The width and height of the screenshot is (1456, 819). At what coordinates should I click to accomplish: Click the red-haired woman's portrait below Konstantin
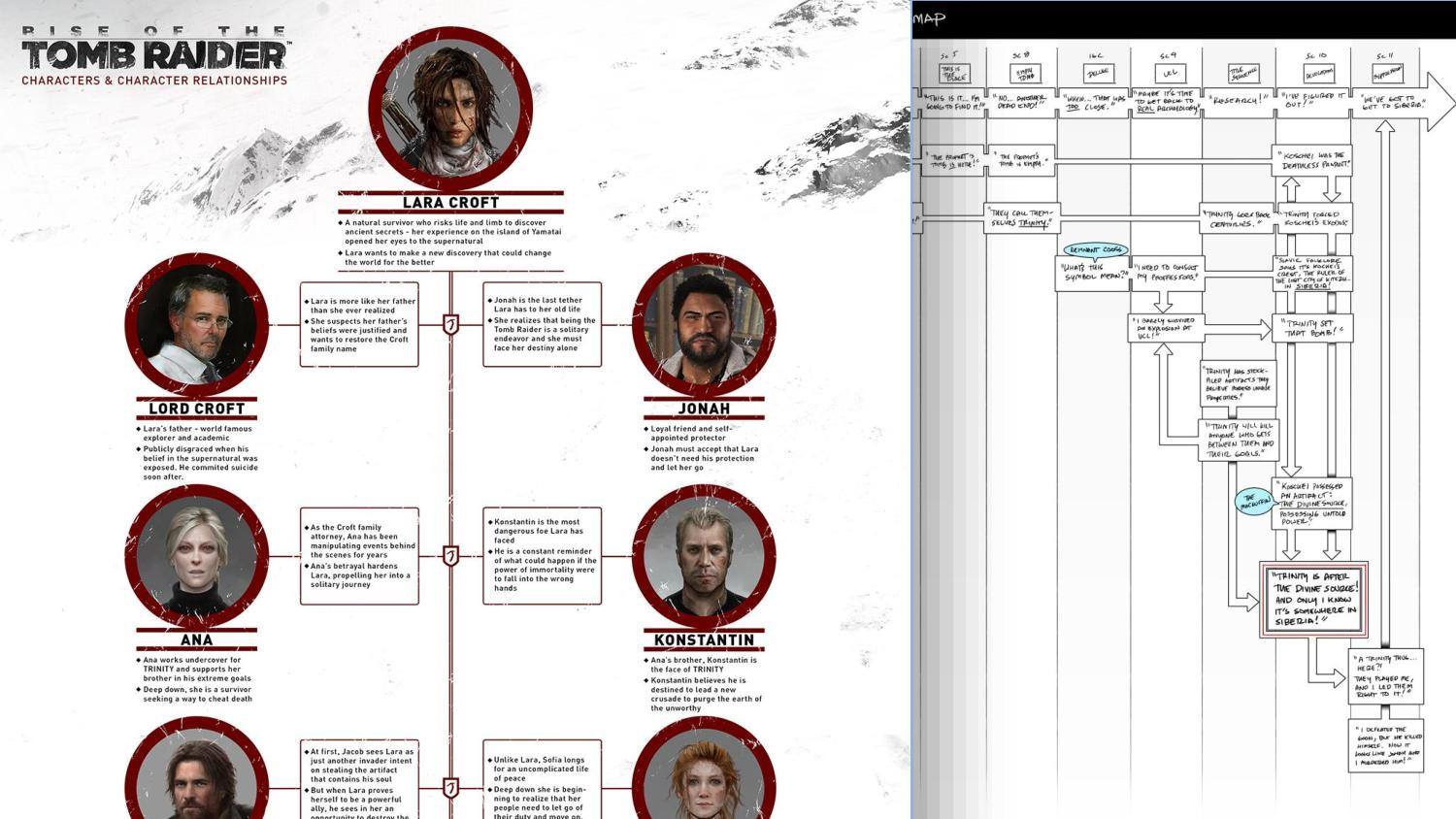[x=704, y=769]
